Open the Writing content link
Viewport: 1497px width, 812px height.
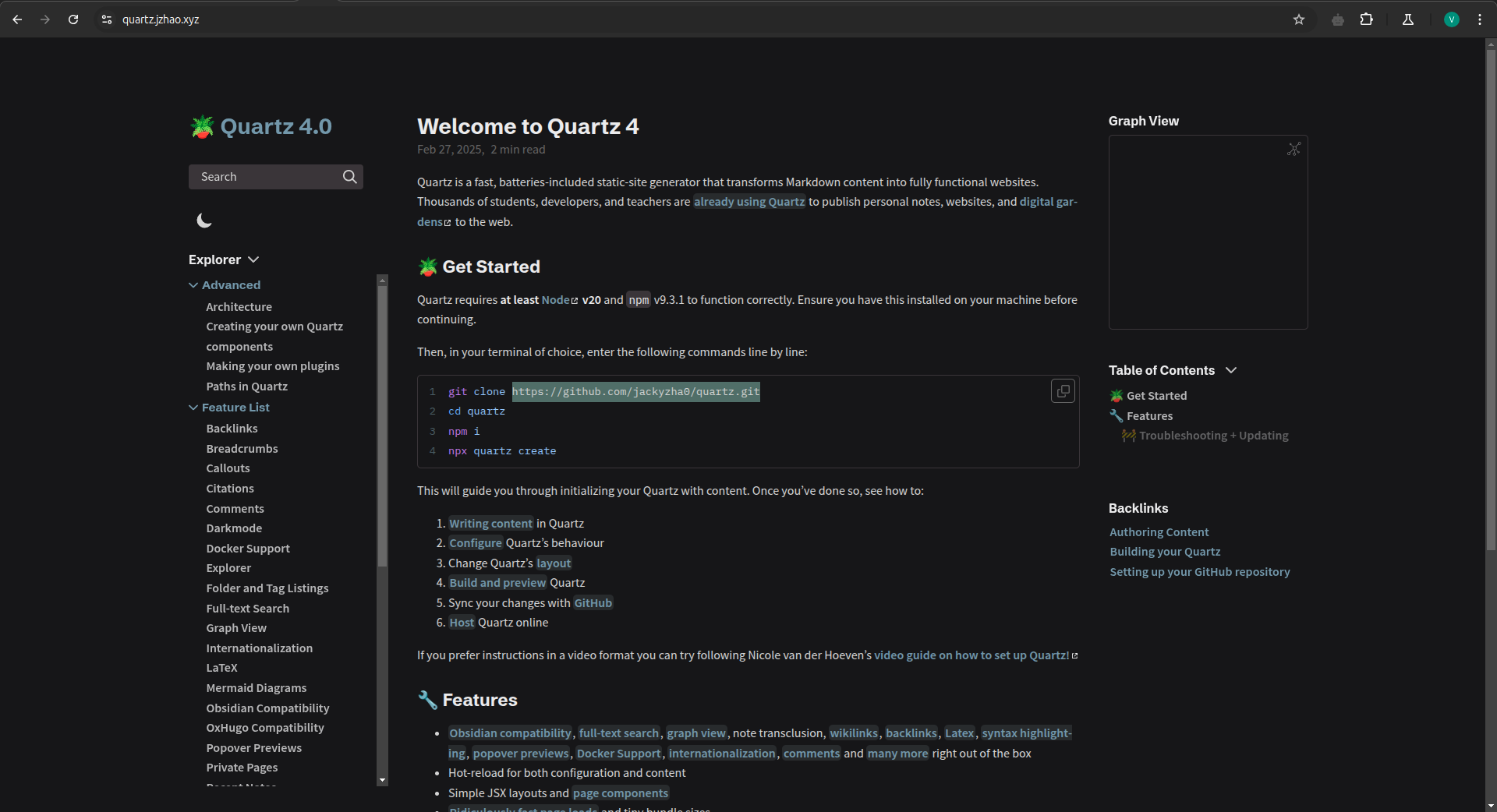(490, 524)
